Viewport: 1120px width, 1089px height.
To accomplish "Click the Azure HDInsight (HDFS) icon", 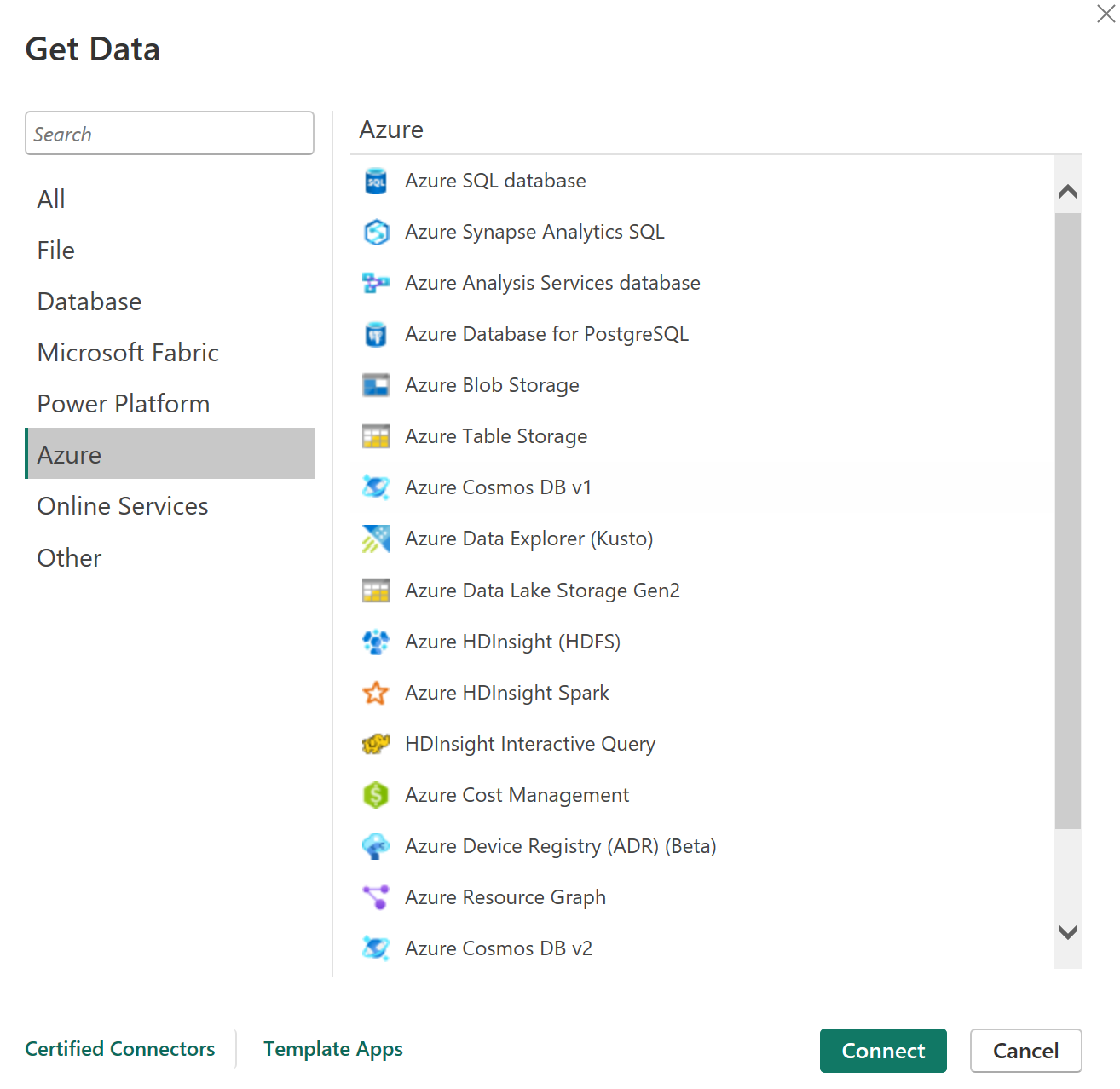I will click(376, 642).
